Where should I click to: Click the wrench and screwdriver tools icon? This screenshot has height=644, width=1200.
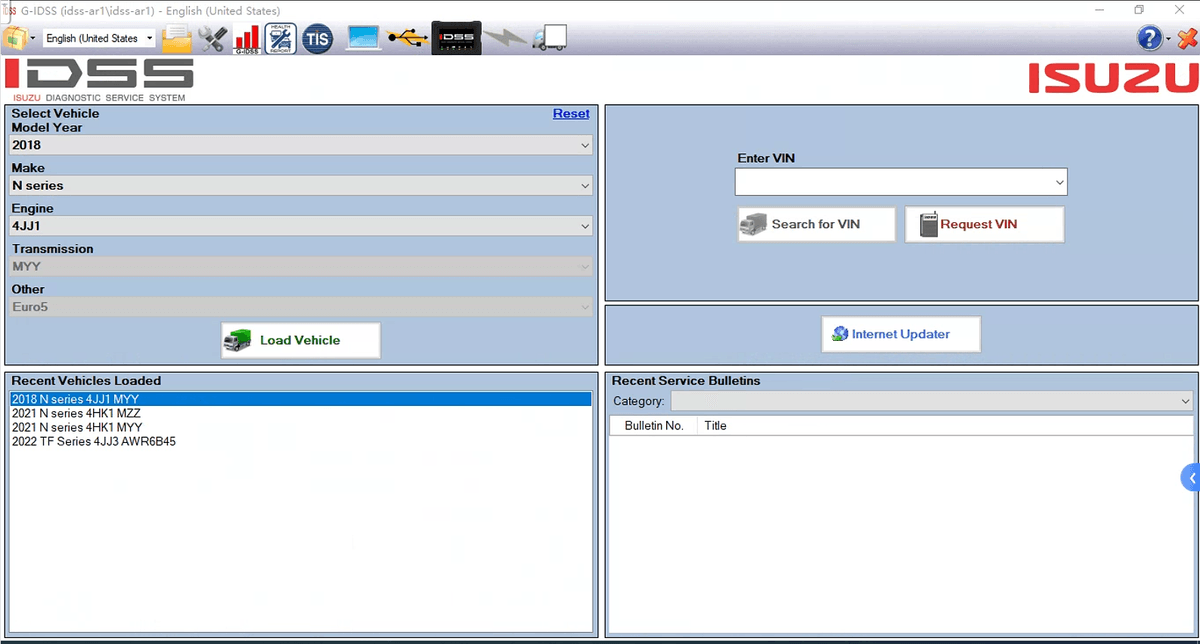point(213,38)
